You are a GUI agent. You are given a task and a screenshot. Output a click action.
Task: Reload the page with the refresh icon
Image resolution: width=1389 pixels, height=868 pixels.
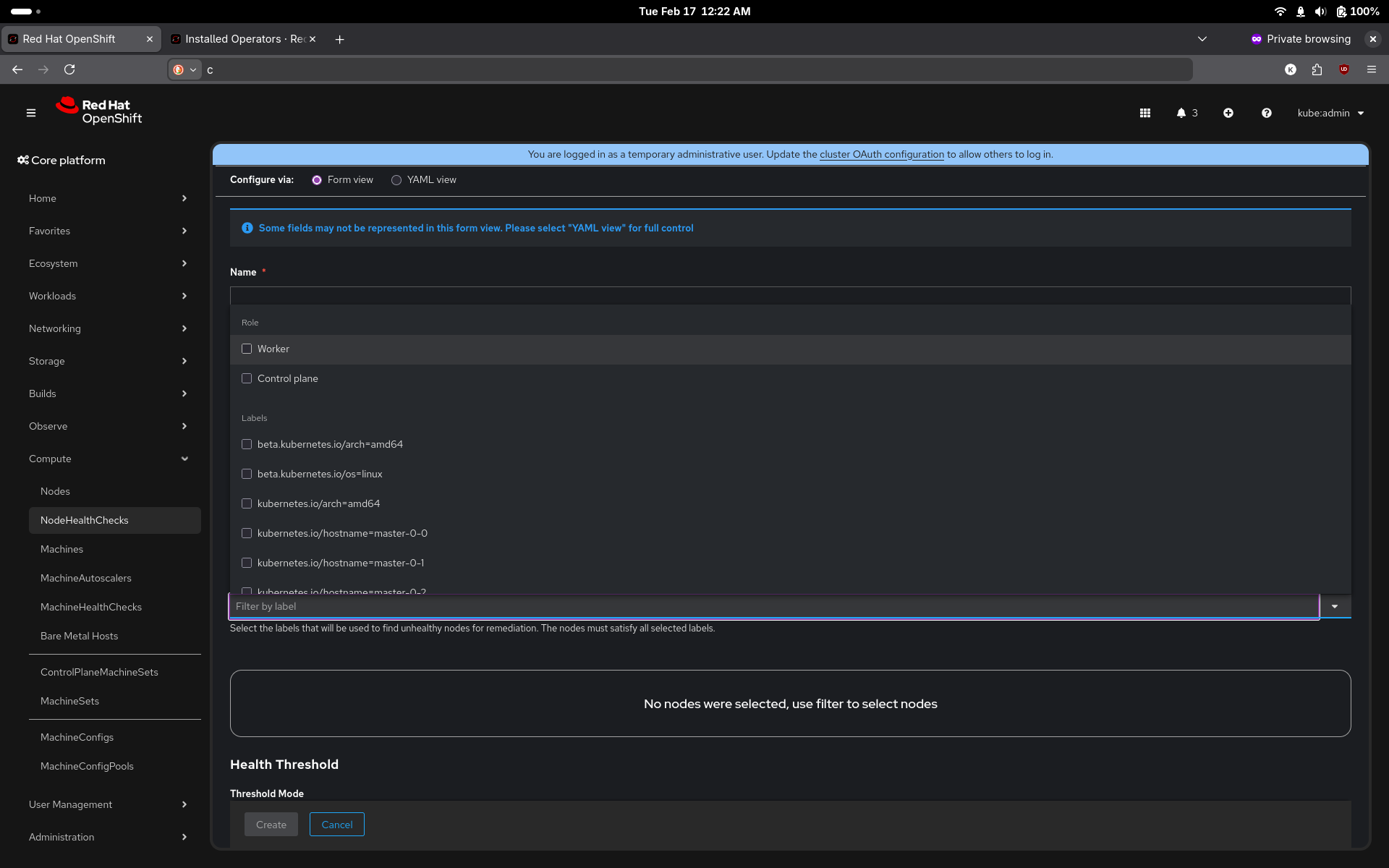click(69, 69)
